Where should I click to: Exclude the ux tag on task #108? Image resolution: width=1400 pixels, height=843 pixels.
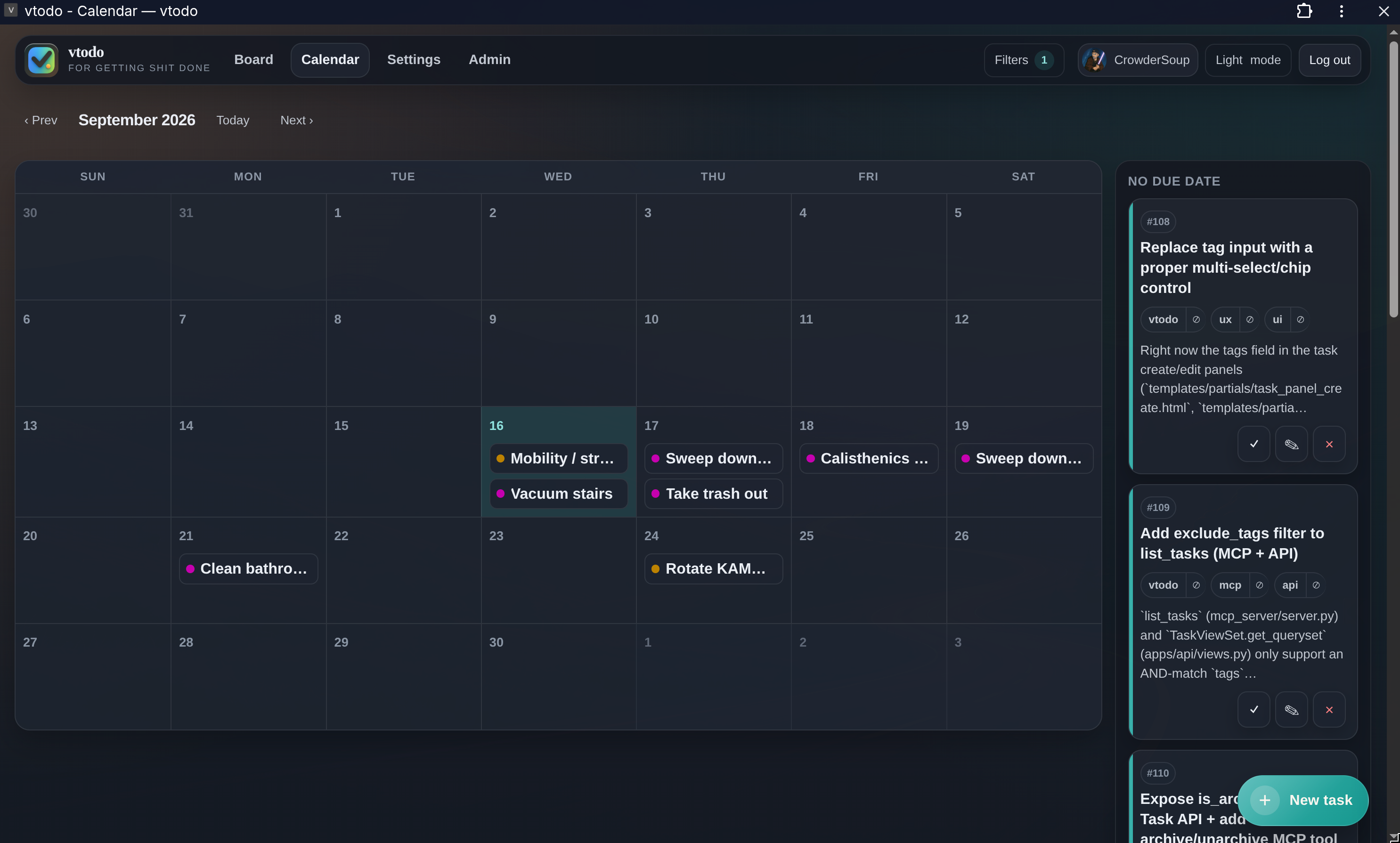[1249, 319]
